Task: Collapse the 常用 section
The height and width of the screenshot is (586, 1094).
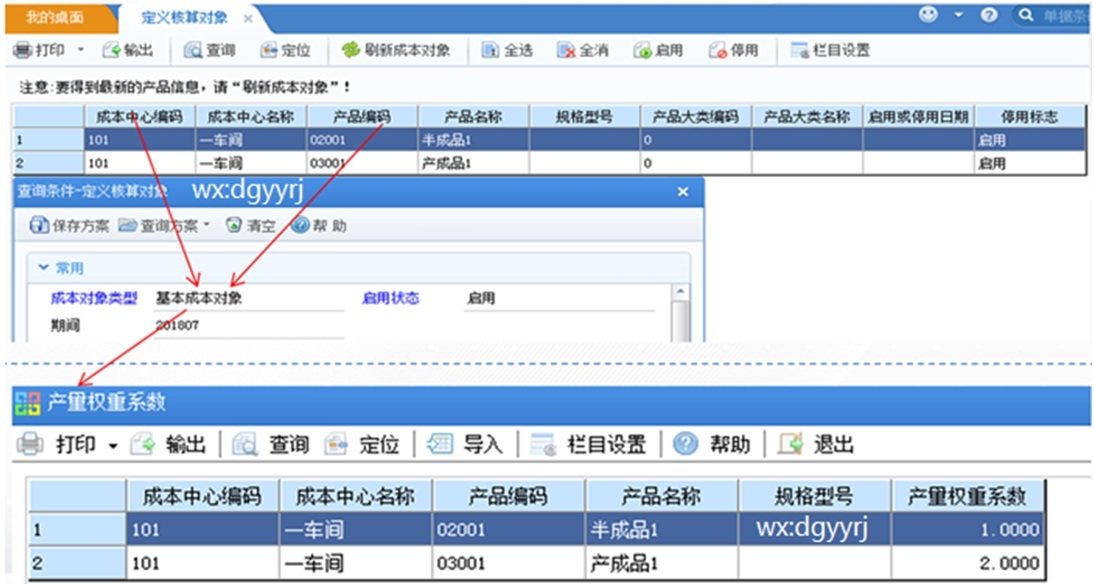Action: (x=43, y=268)
